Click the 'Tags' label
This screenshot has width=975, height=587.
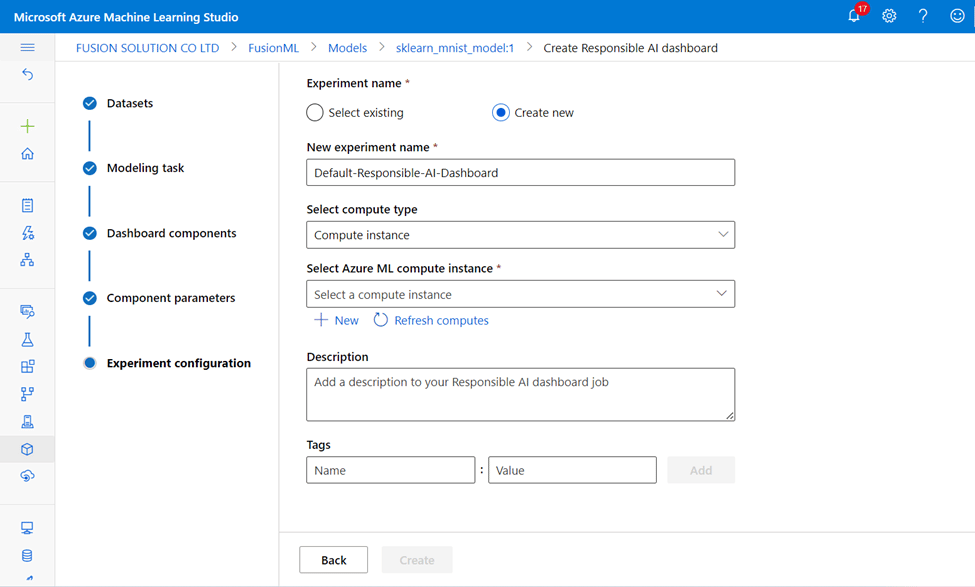click(x=318, y=445)
